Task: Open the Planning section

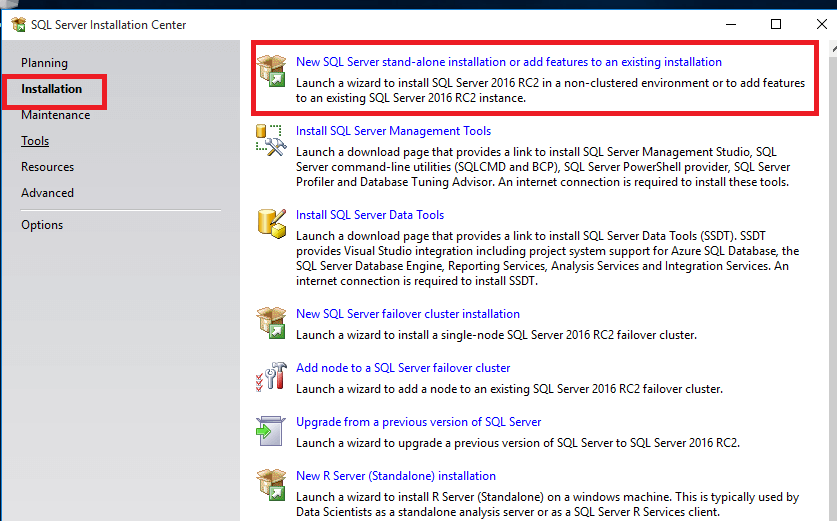Action: 44,63
